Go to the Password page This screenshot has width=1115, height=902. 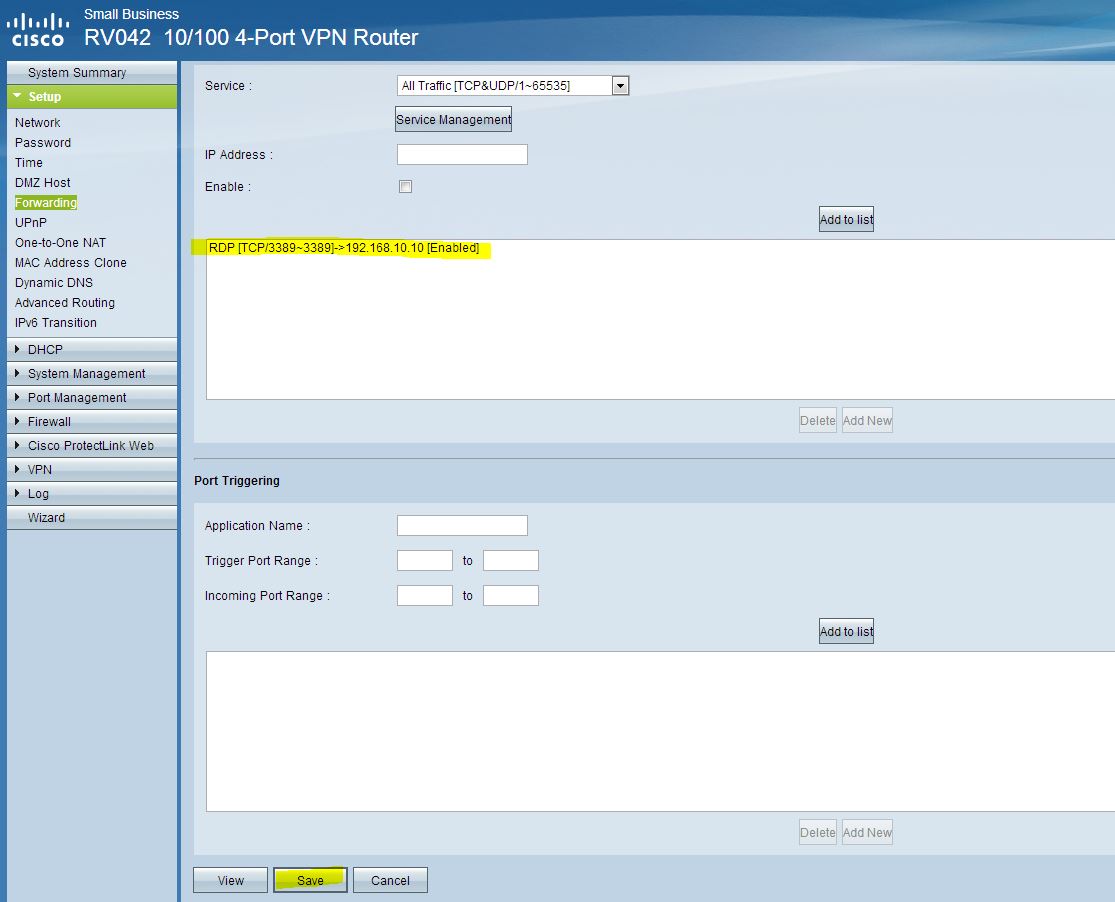coord(43,142)
